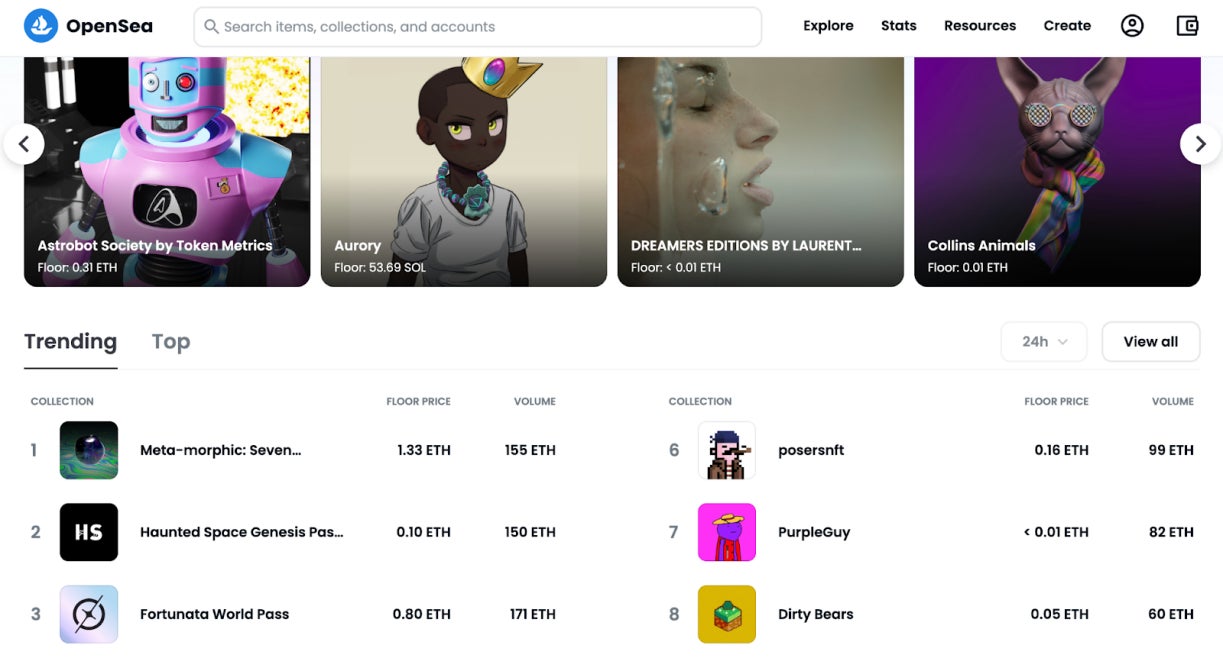Open the Explore menu

[x=828, y=26]
